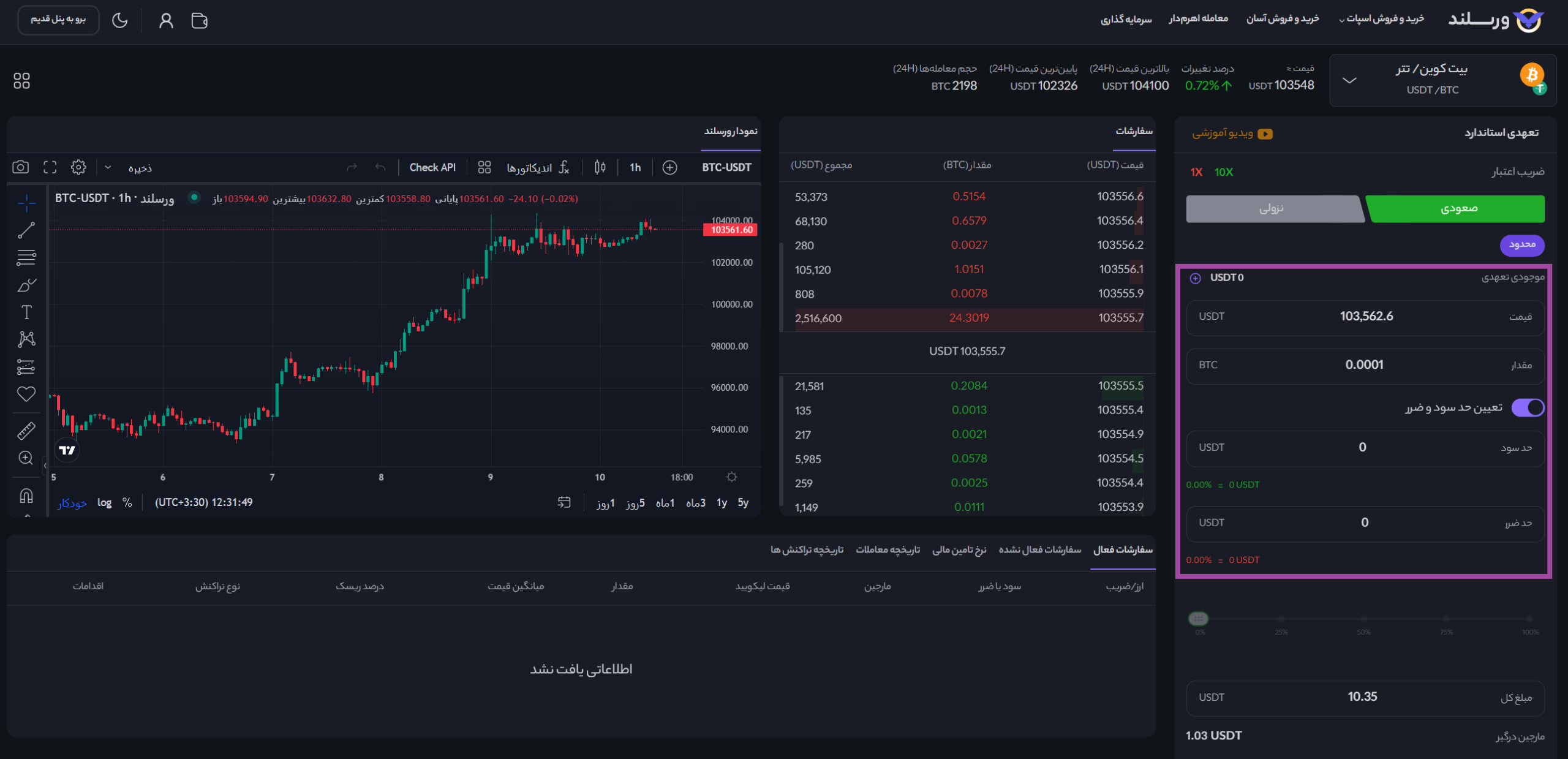Toggle auto scale خودکار on chart
The width and height of the screenshot is (1568, 759).
[72, 503]
